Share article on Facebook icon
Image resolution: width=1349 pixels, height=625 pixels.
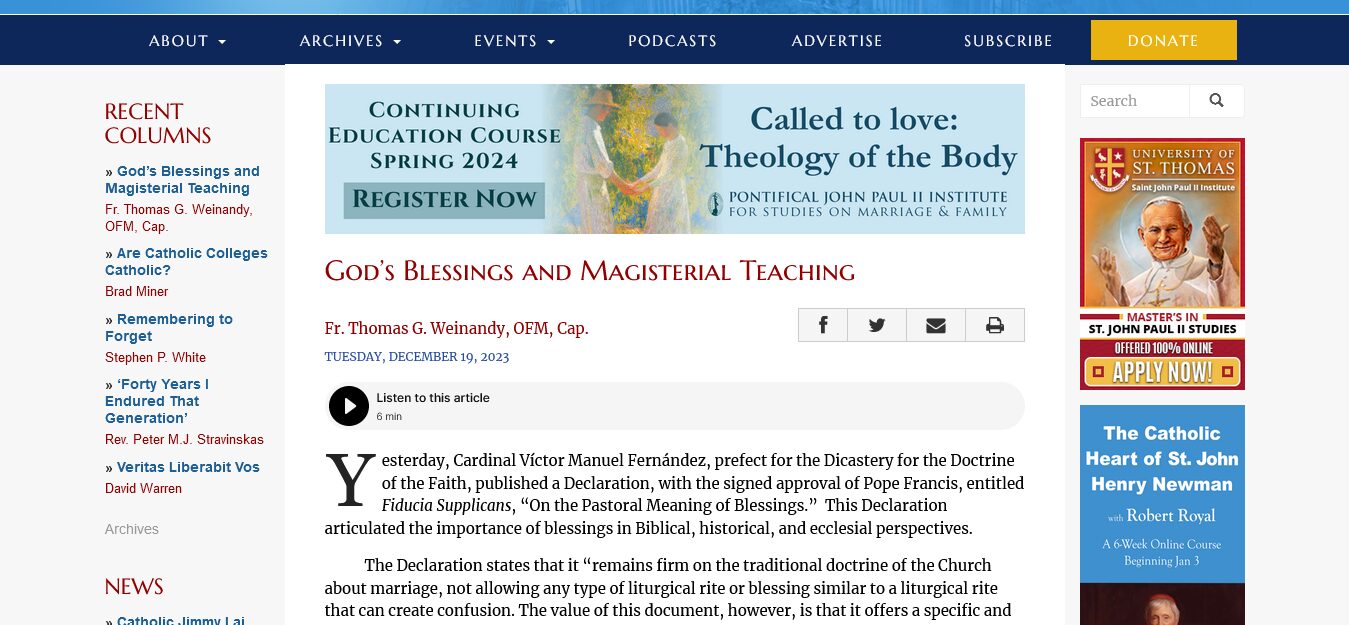823,325
